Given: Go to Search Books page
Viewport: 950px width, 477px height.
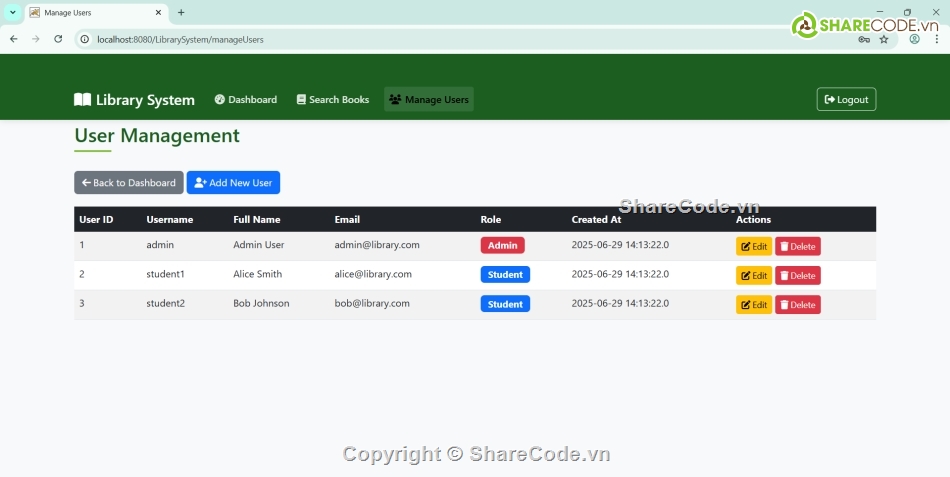Looking at the screenshot, I should pos(333,100).
